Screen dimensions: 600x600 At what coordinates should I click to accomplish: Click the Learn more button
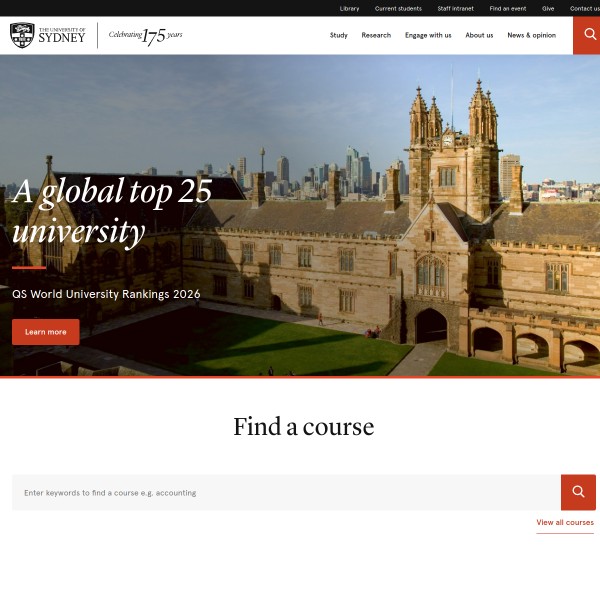45,332
